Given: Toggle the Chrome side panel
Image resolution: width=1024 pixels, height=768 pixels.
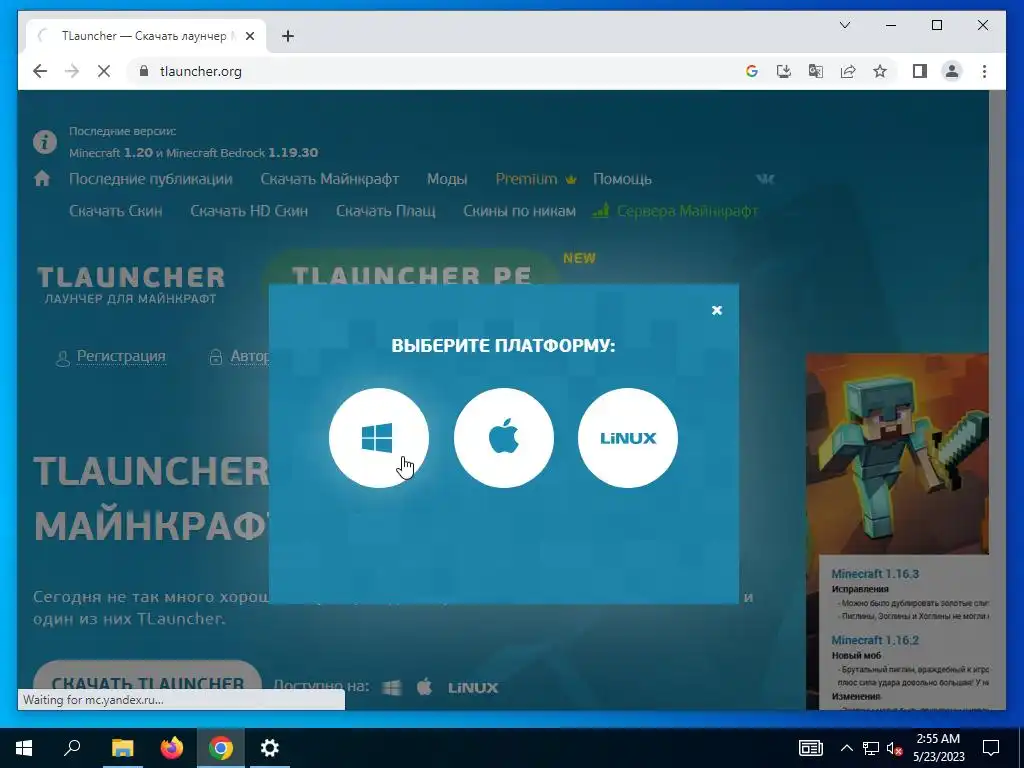Looking at the screenshot, I should coord(920,71).
